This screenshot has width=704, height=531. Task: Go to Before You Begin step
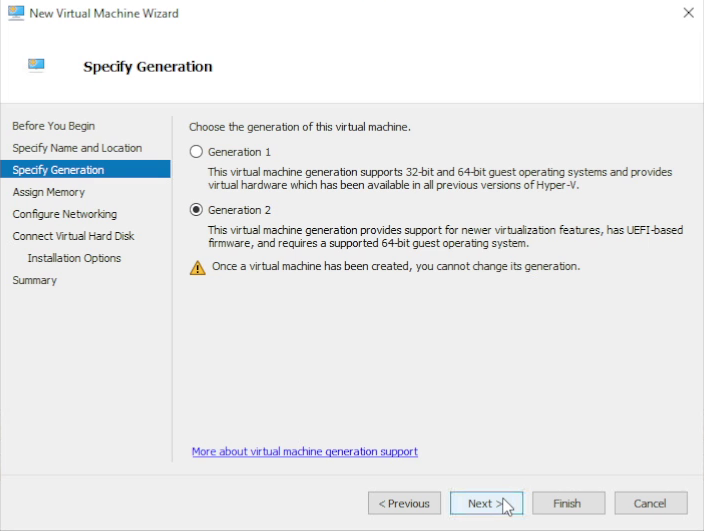point(53,126)
